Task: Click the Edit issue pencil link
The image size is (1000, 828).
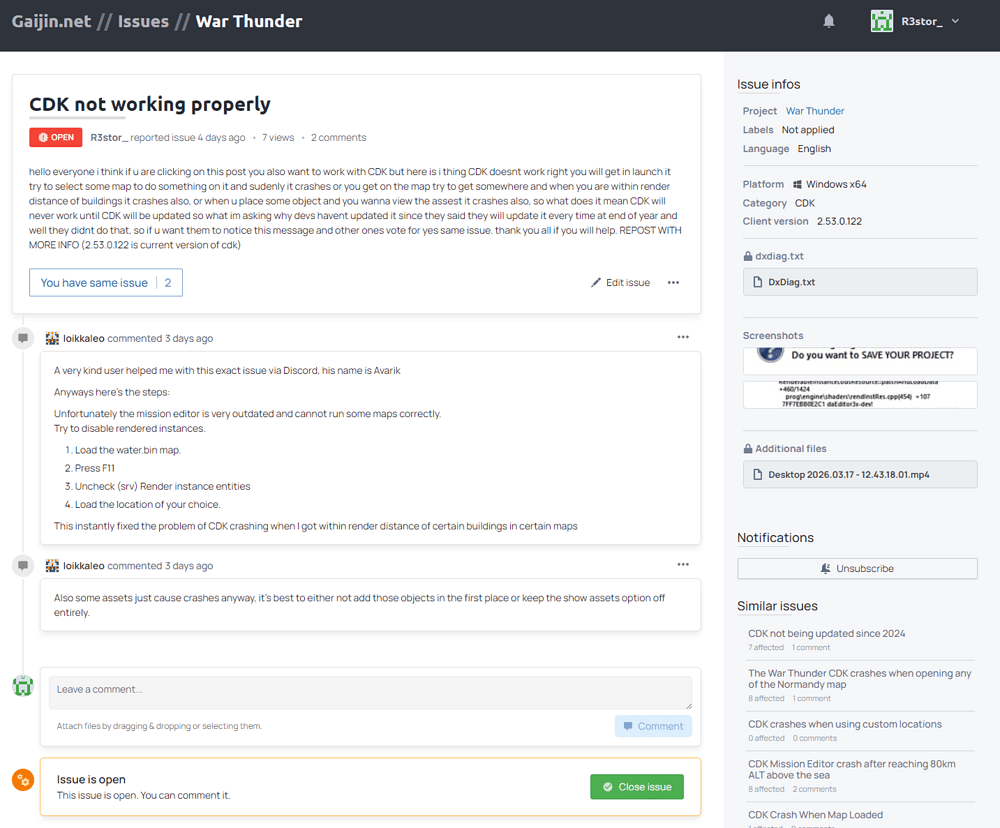Action: coord(620,283)
